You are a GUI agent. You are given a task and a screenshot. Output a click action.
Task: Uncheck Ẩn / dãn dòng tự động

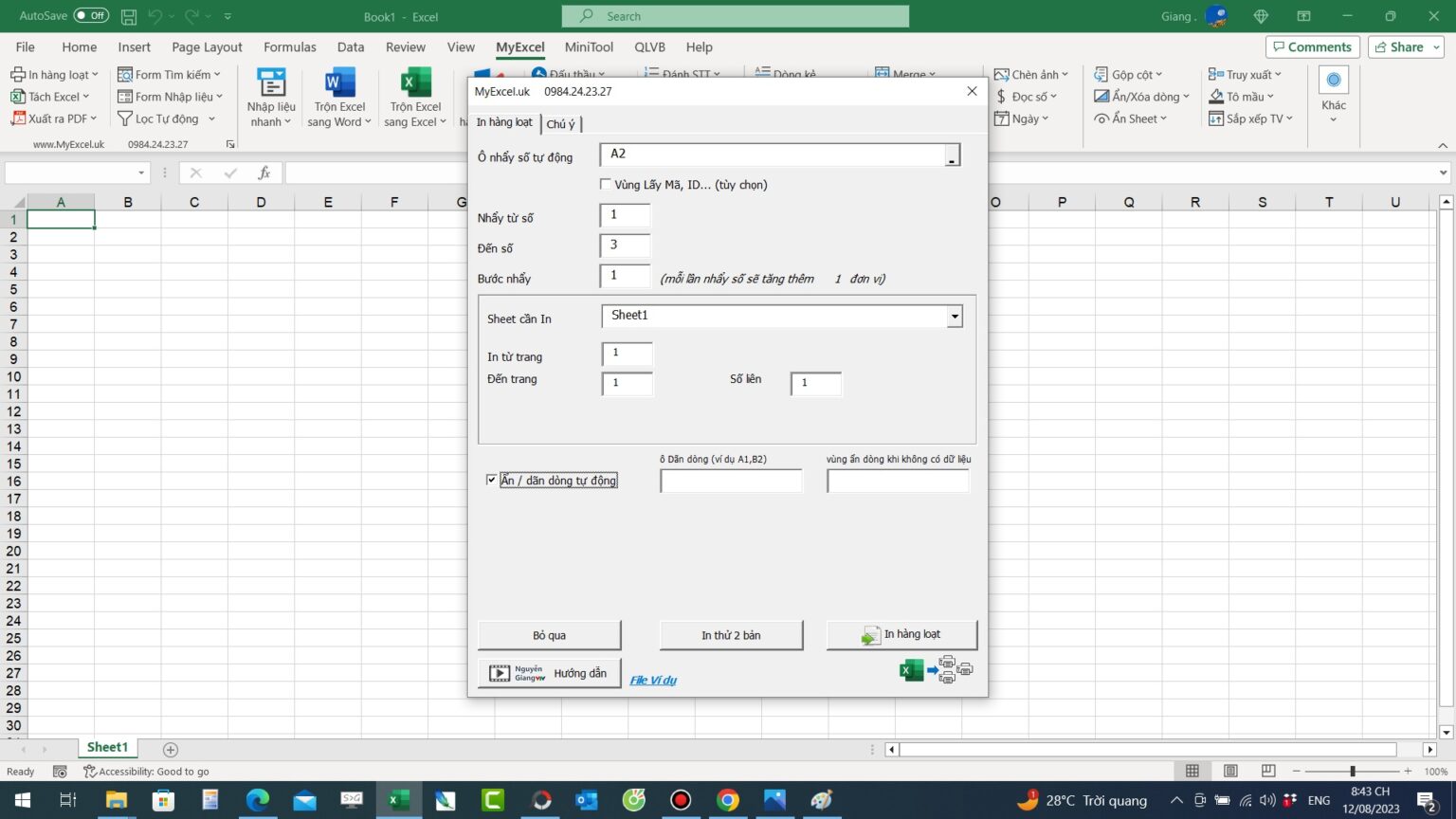click(491, 480)
